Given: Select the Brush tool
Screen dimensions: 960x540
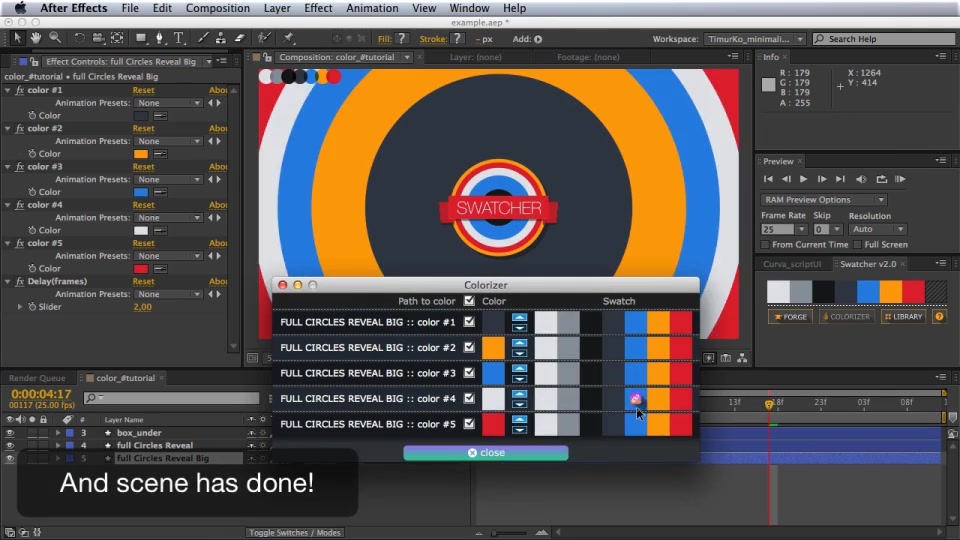Looking at the screenshot, I should click(202, 38).
